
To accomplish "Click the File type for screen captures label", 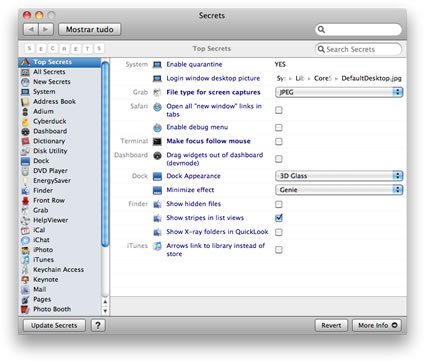I will [x=213, y=92].
